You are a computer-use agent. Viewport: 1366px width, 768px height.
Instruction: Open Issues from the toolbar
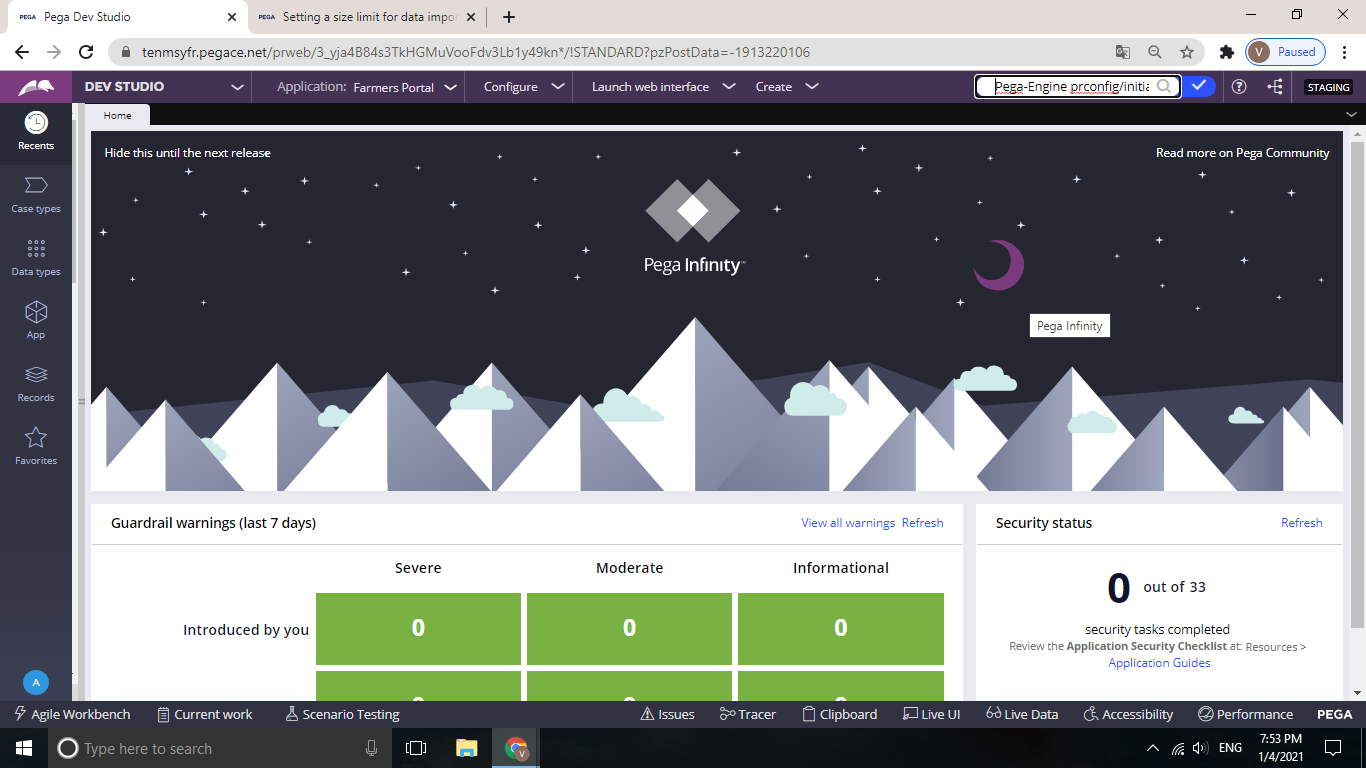coord(667,714)
